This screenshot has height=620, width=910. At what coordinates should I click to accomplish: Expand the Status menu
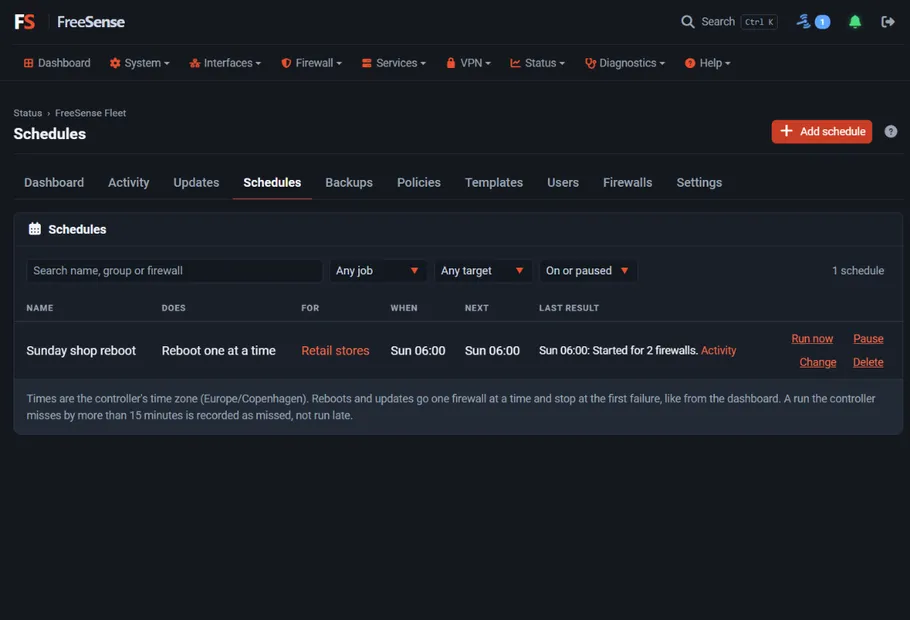click(x=537, y=63)
